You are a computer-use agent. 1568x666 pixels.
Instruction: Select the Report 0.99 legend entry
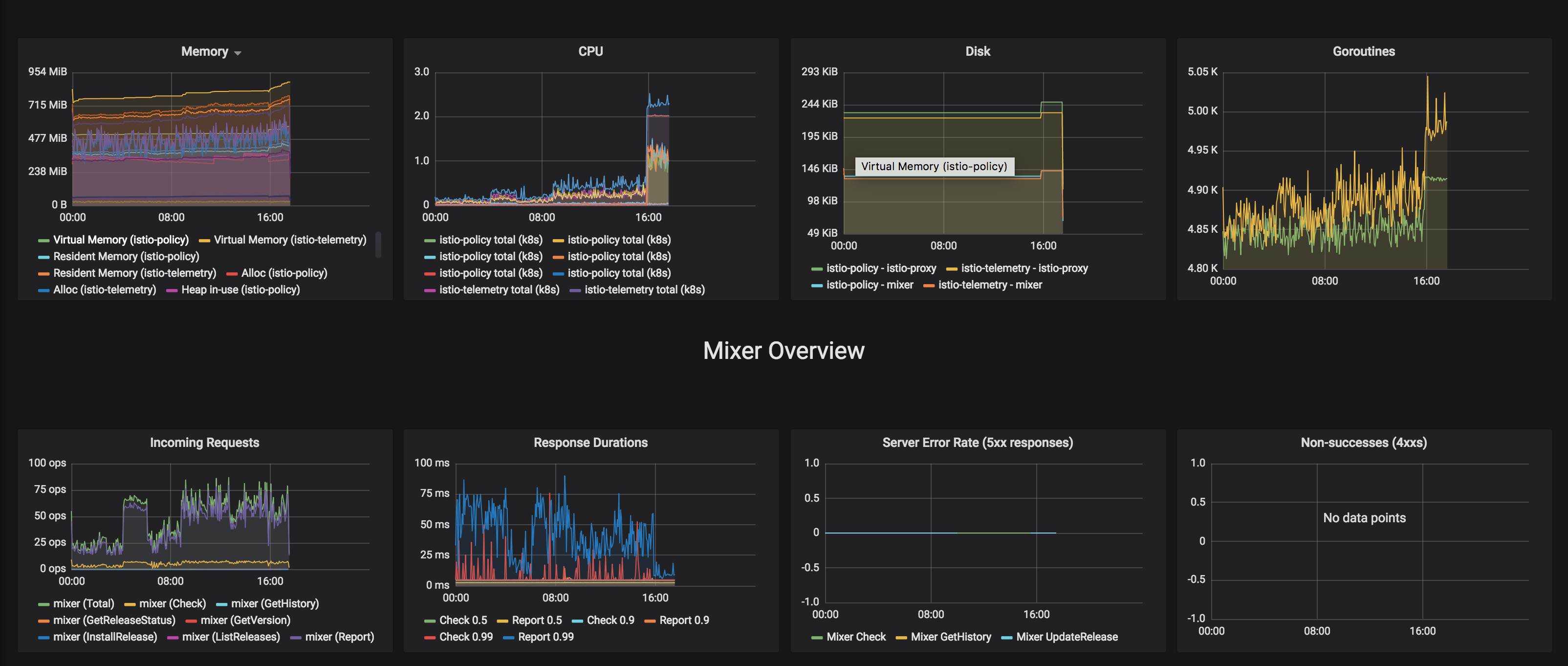pyautogui.click(x=546, y=636)
